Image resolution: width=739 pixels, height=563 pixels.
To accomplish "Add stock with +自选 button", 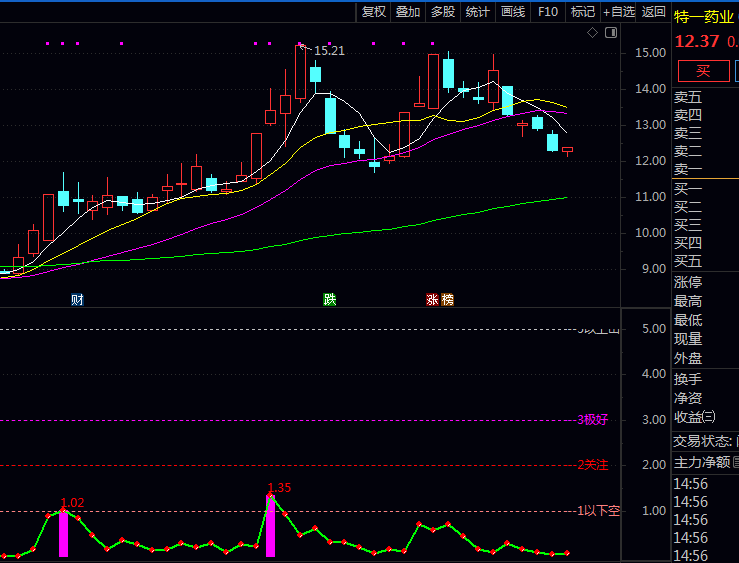I will pos(618,12).
